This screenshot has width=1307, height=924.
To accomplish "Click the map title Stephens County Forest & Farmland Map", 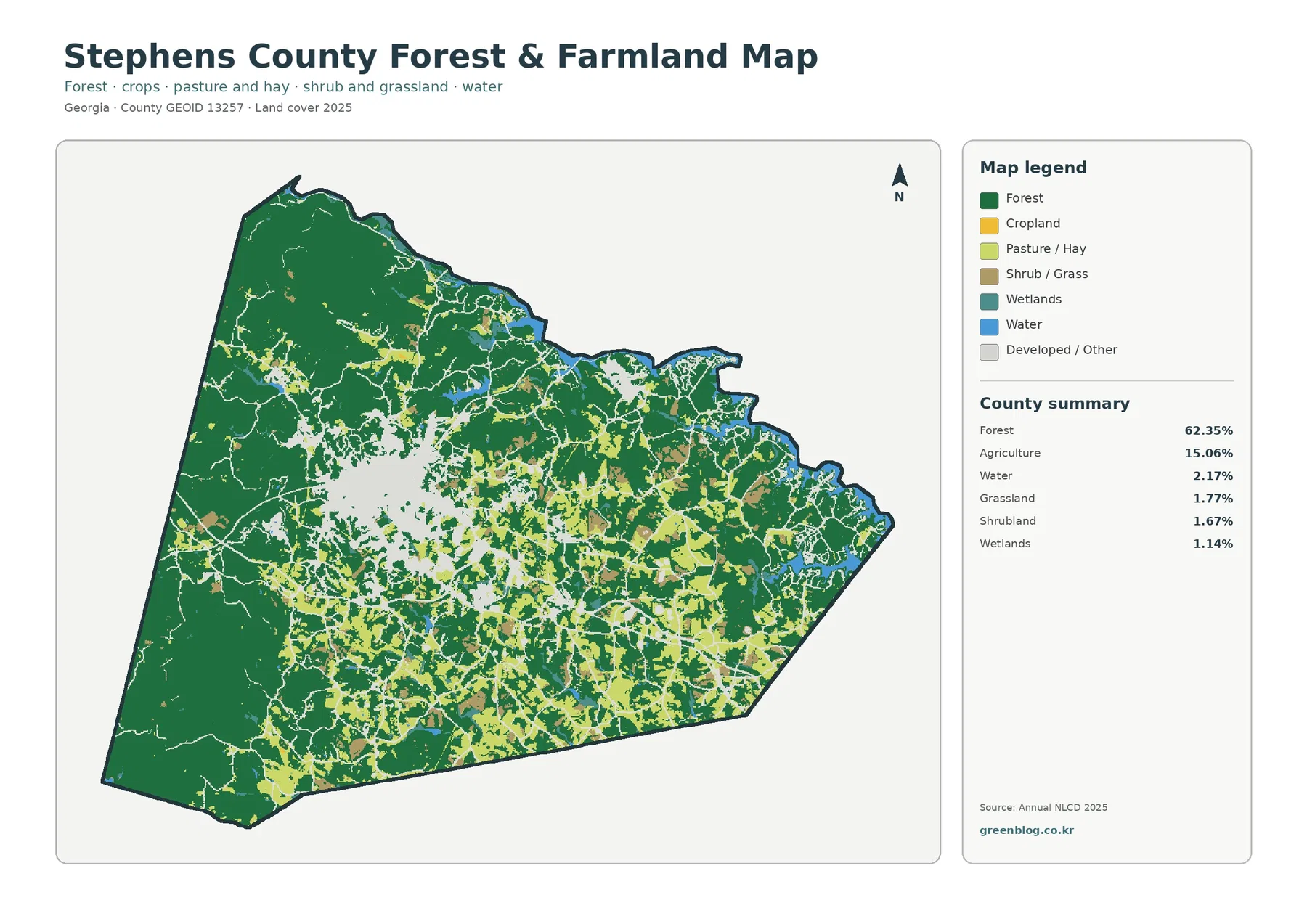I will [x=441, y=56].
